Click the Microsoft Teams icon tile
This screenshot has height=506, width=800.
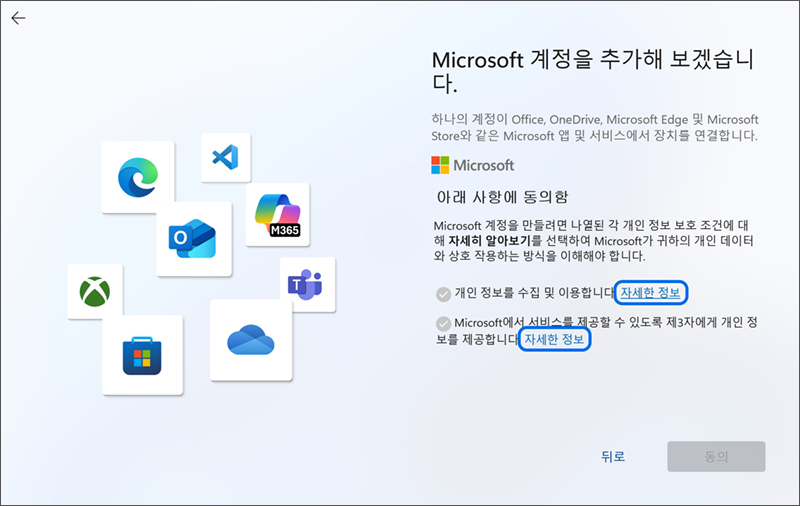pos(308,284)
